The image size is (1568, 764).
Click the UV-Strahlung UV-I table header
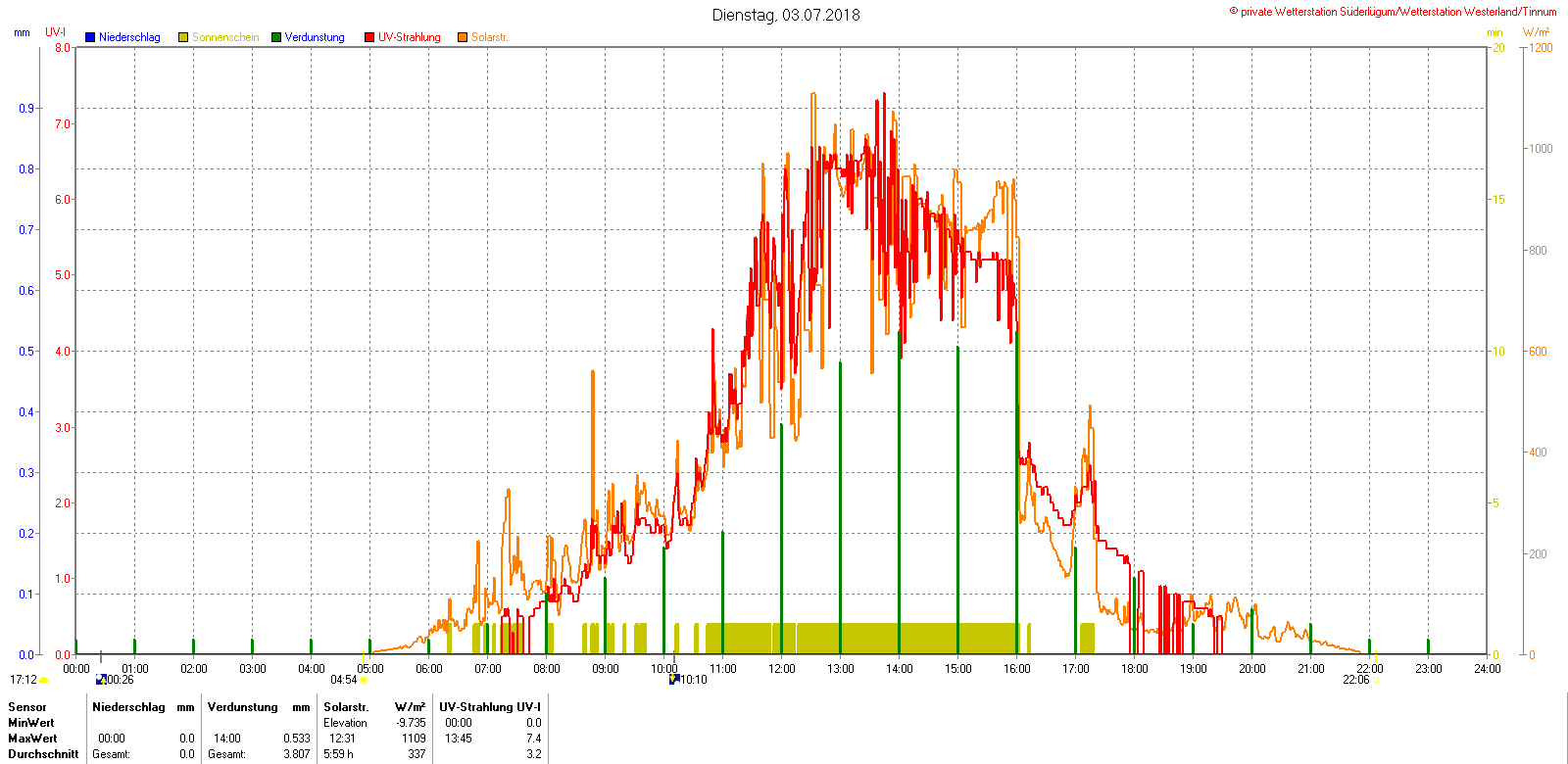pos(490,707)
